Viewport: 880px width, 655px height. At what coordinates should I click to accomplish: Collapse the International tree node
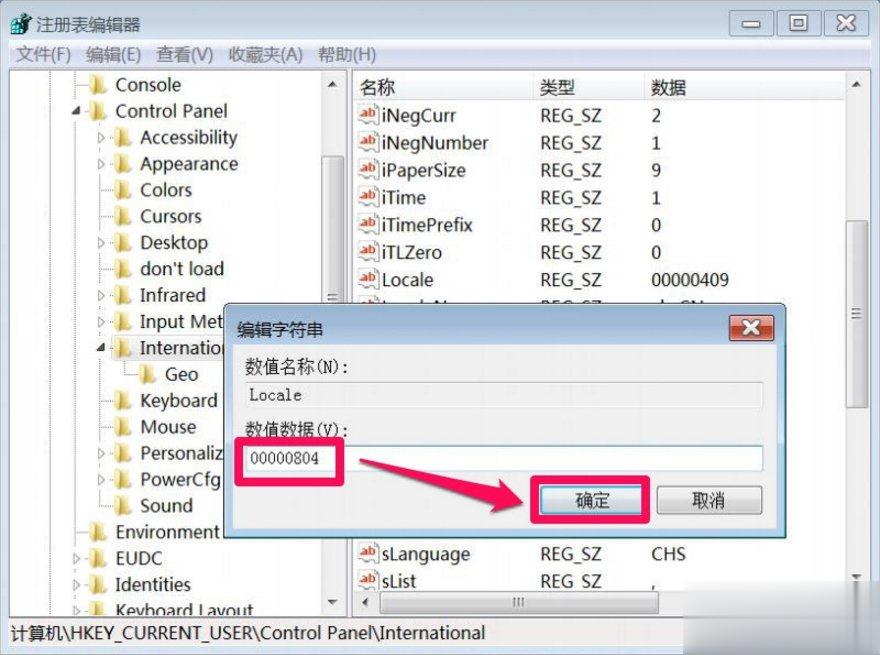click(101, 348)
